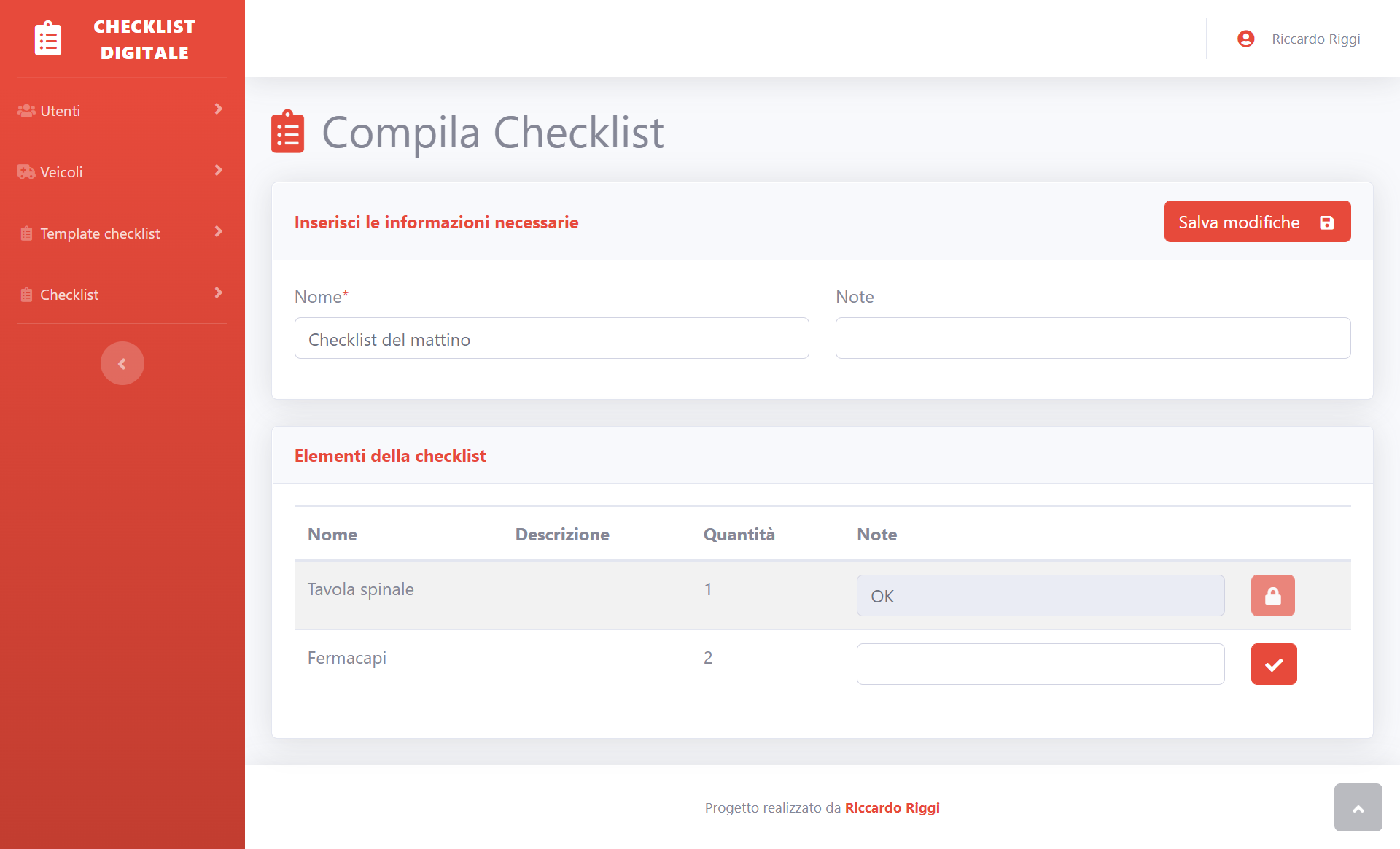Expand the Veicoli section in sidebar
Viewport: 1400px width, 849px height.
click(122, 172)
